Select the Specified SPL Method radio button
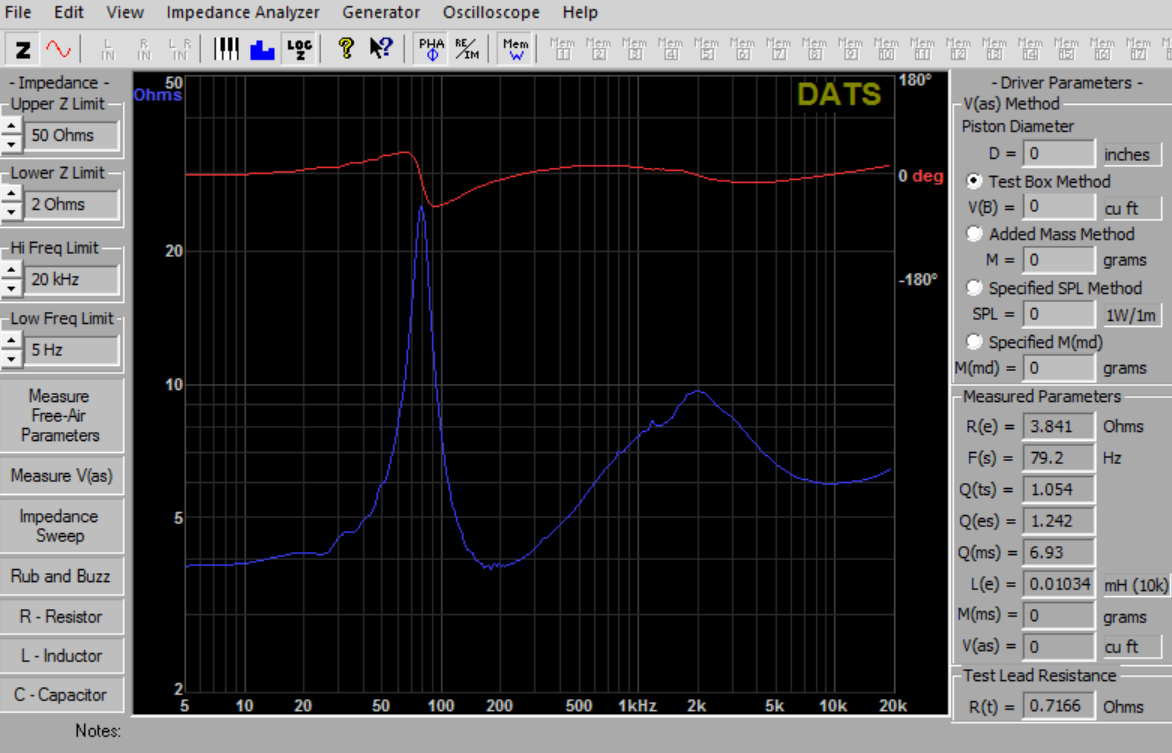This screenshot has width=1172, height=753. pos(974,288)
